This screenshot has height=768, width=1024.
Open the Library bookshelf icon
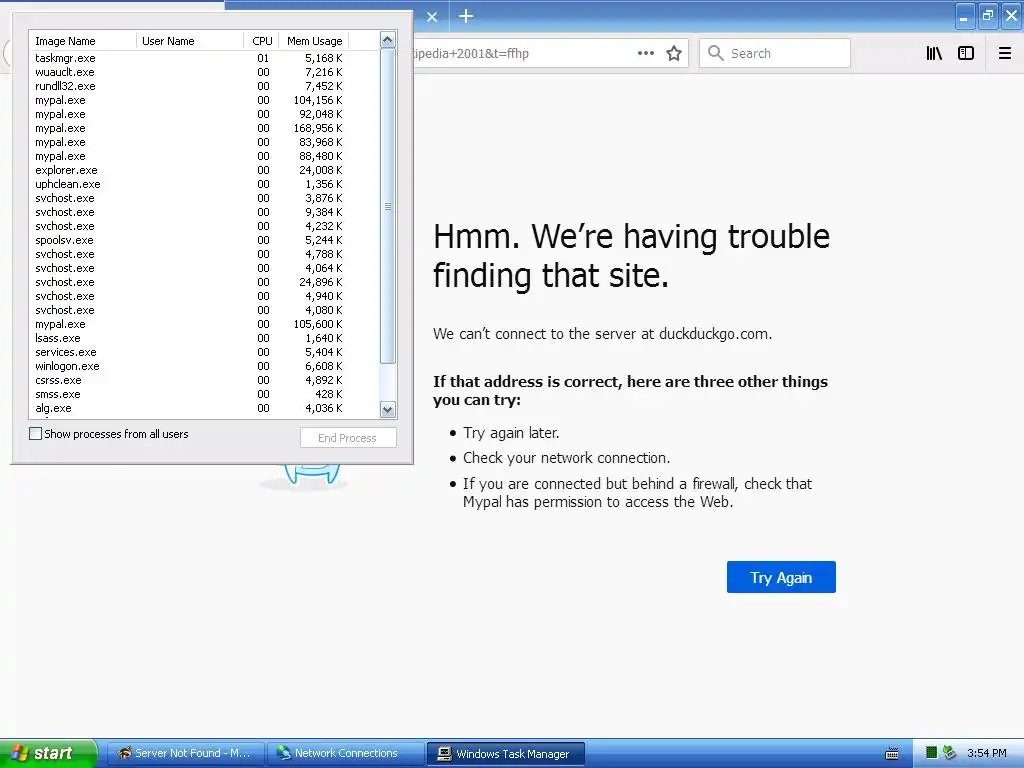(x=934, y=54)
